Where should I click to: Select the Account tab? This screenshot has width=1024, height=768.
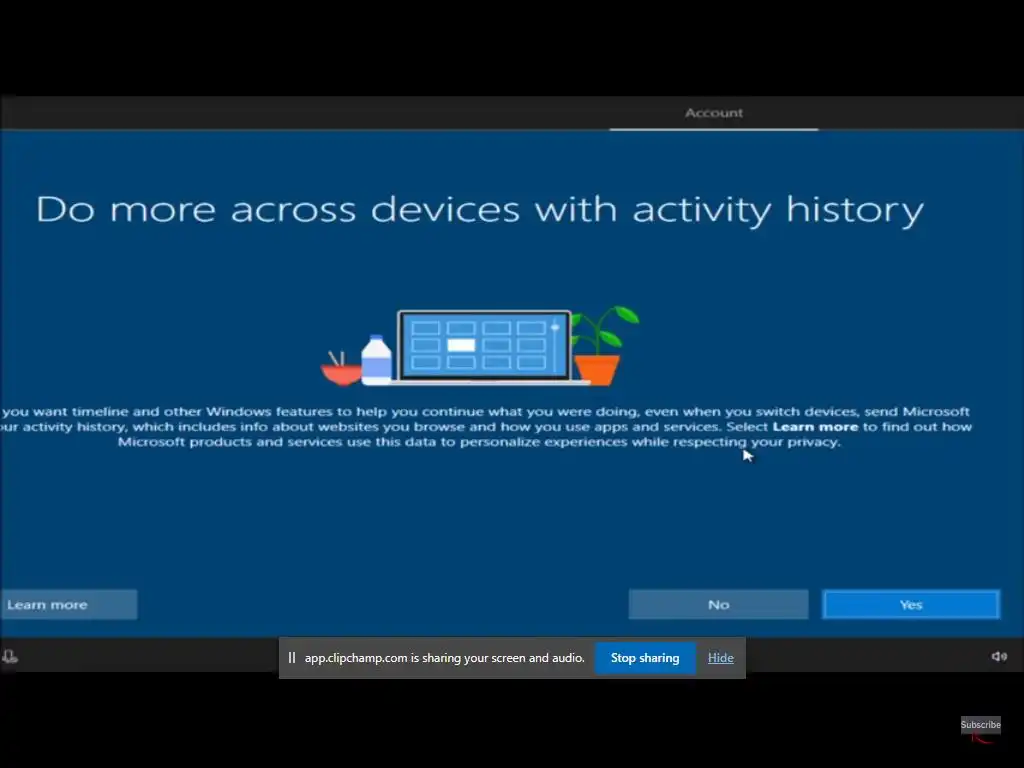[x=714, y=113]
